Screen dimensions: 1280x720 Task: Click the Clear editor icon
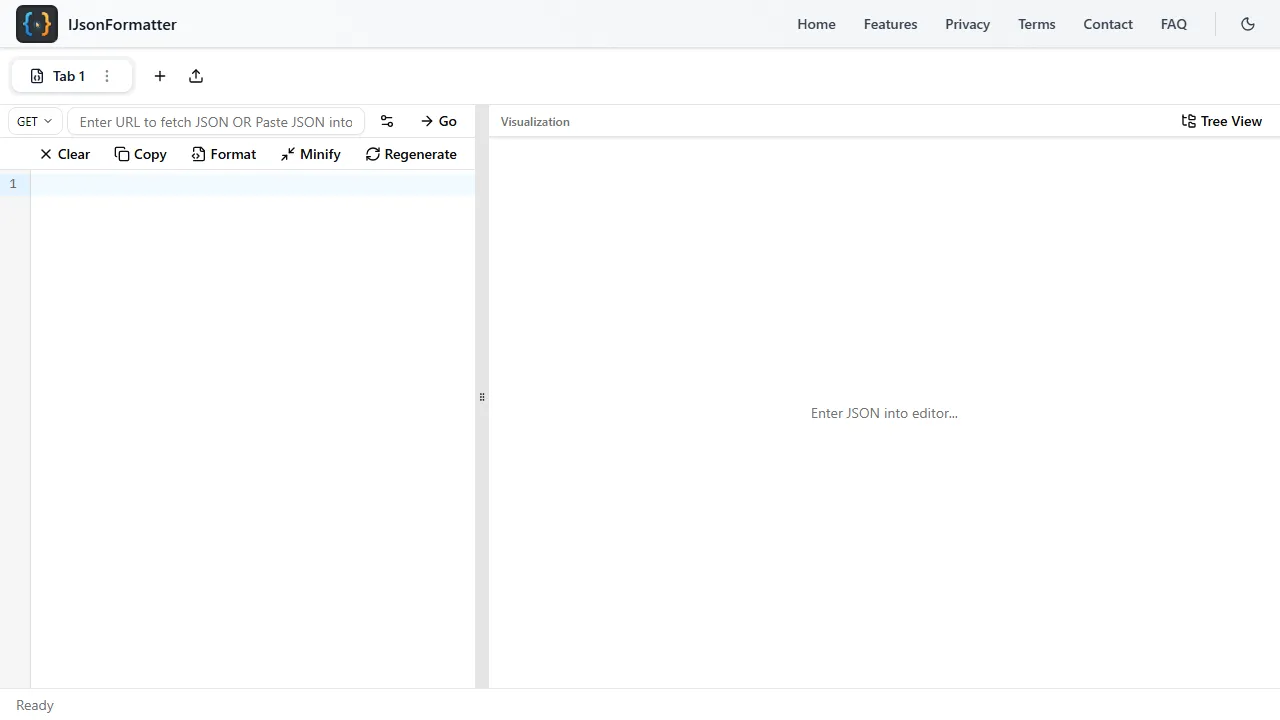coord(45,154)
